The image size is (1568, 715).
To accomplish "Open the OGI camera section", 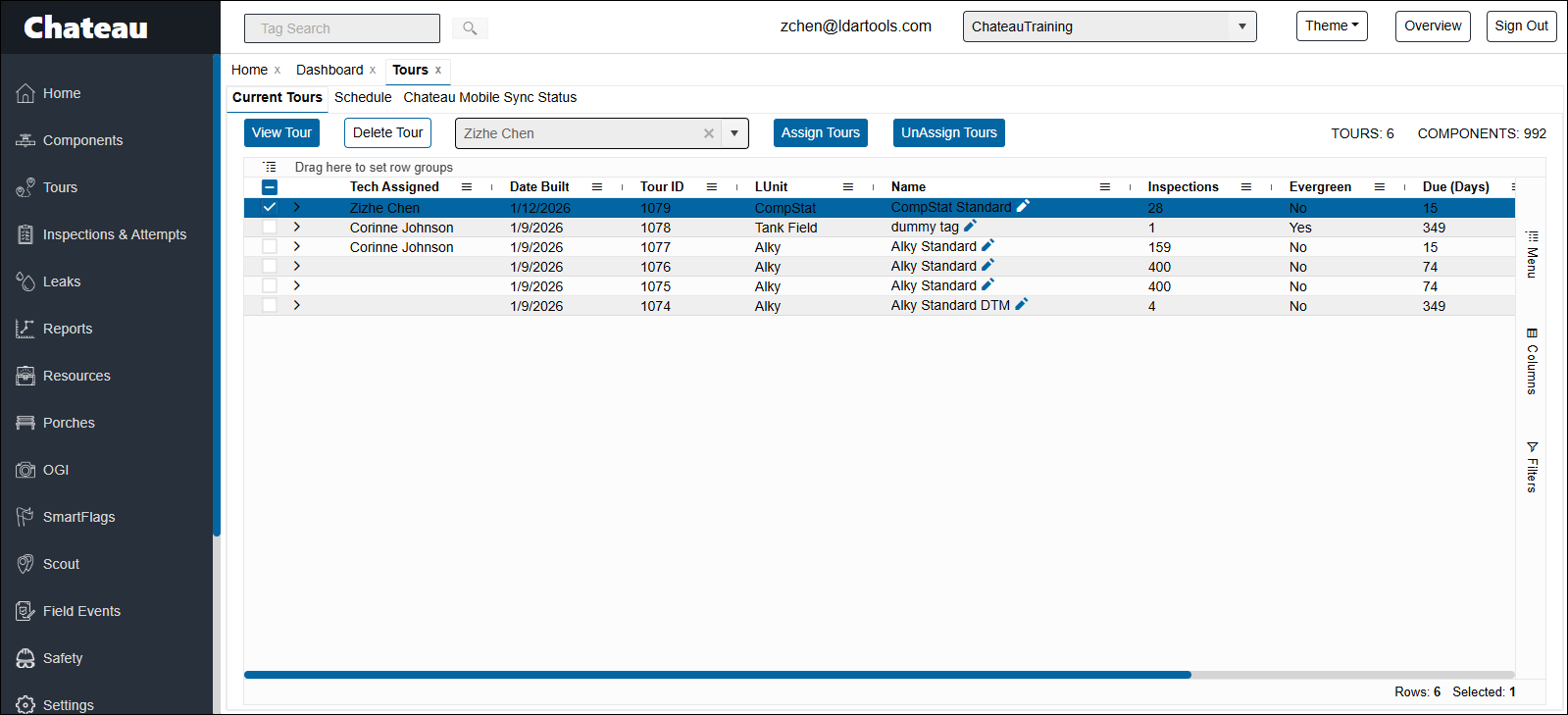I will [55, 470].
